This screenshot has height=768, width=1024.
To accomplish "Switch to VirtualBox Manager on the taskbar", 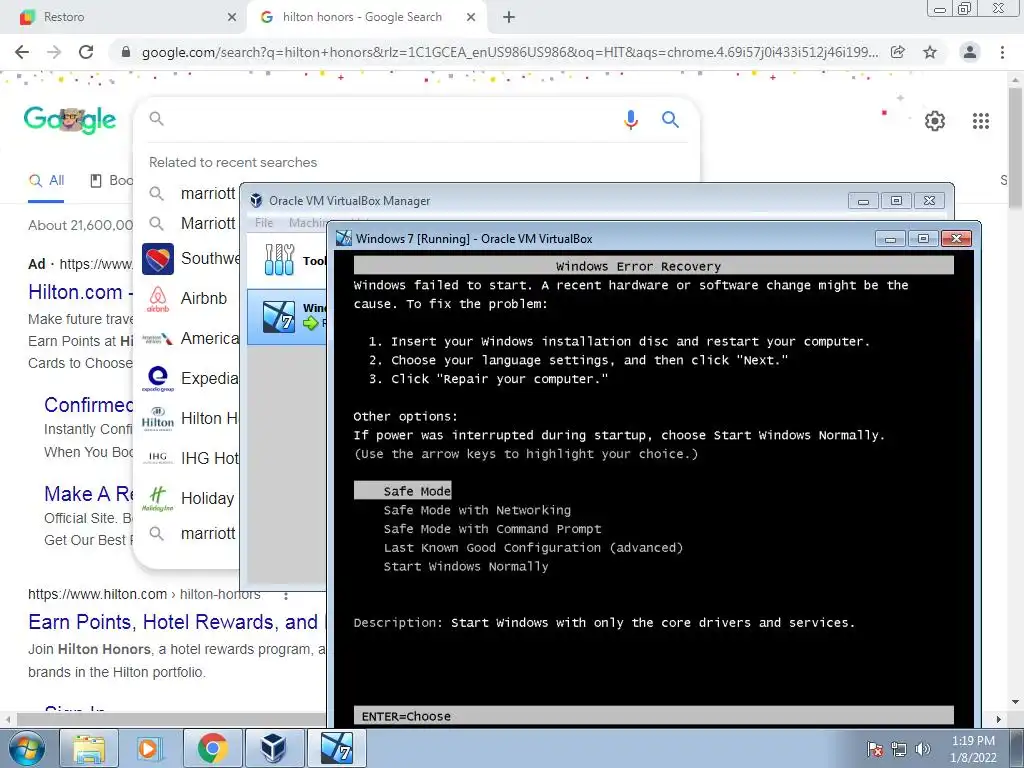I will (x=273, y=748).
